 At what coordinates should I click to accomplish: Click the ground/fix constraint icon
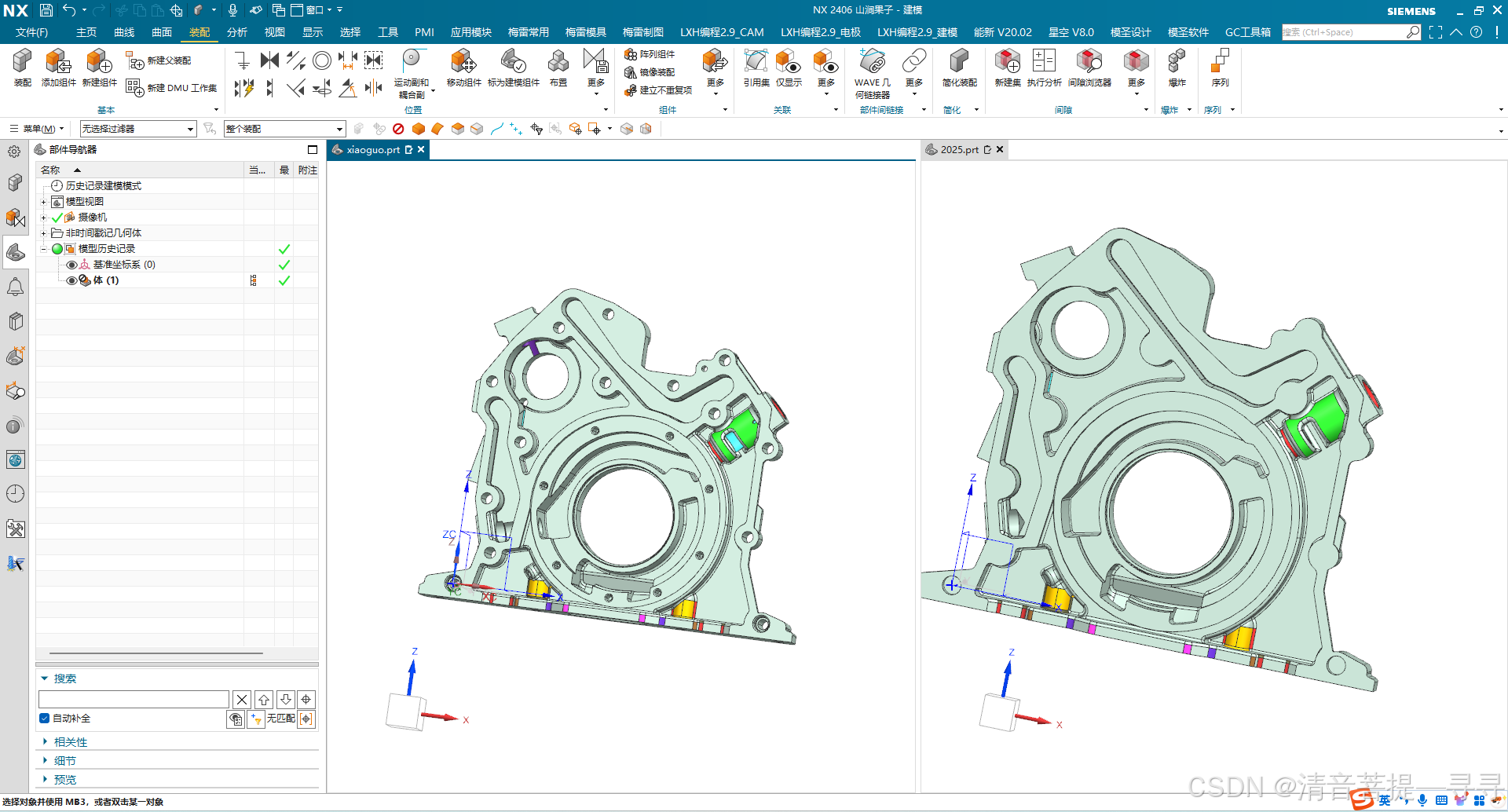point(243,60)
